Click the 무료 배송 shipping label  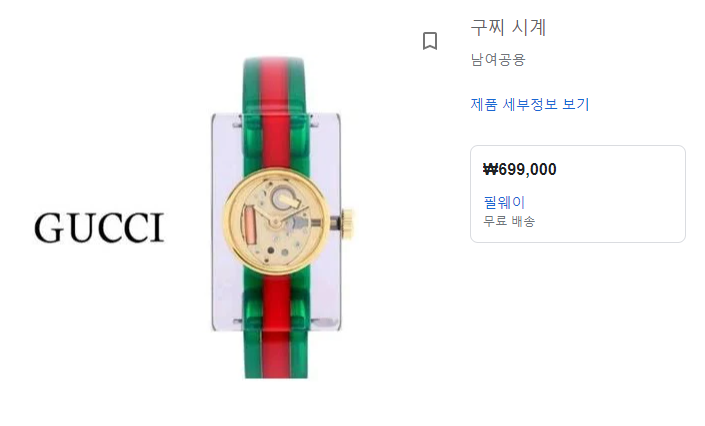509,221
